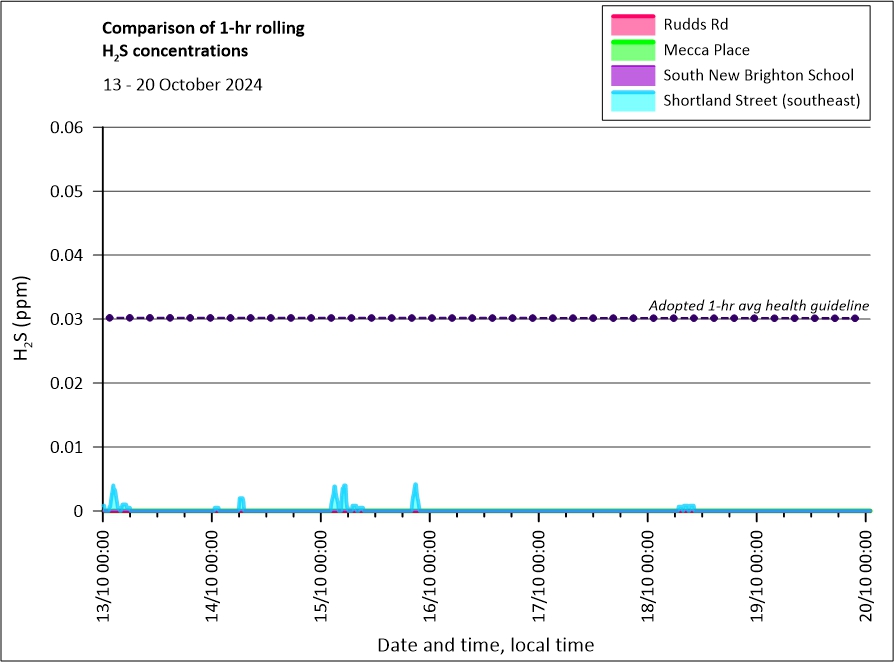Click the Shortland Street cyan legend swatch

[x=629, y=100]
